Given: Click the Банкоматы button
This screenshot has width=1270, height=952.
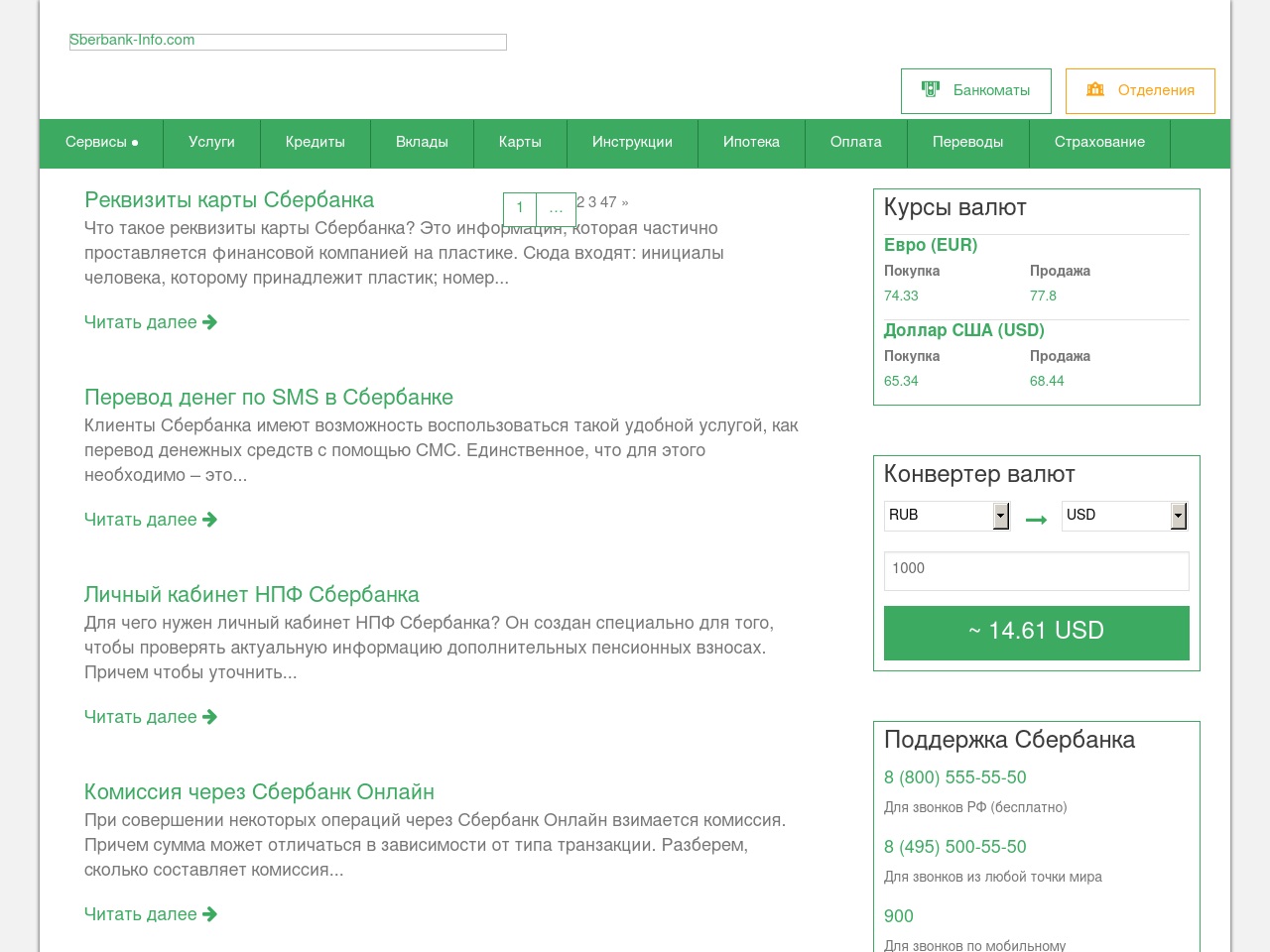Looking at the screenshot, I should coord(976,90).
